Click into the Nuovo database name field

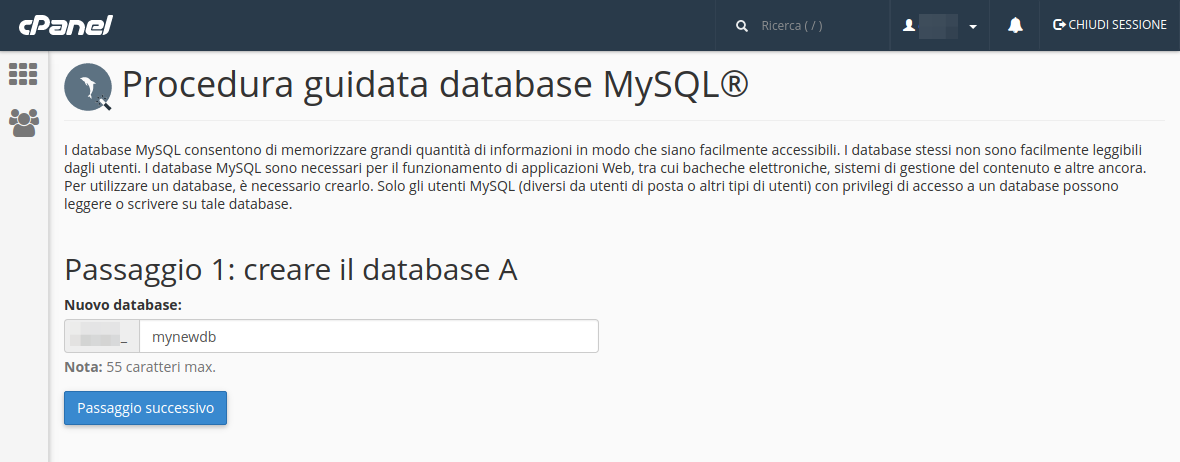click(369, 336)
